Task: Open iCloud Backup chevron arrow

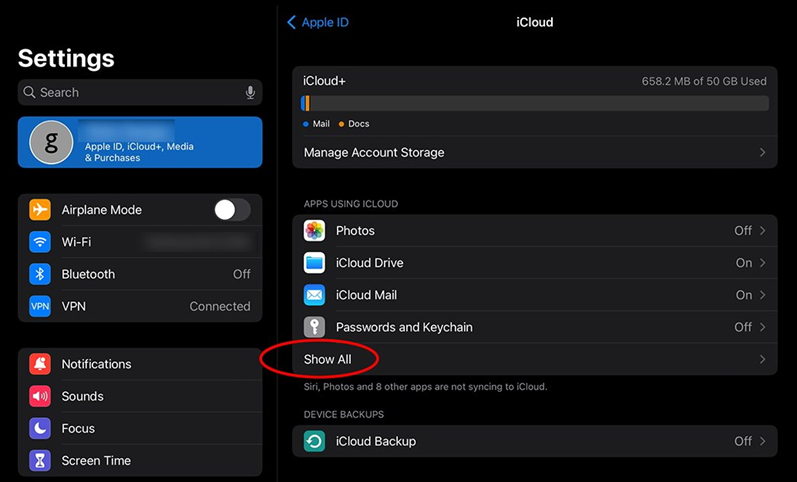Action: (x=762, y=441)
